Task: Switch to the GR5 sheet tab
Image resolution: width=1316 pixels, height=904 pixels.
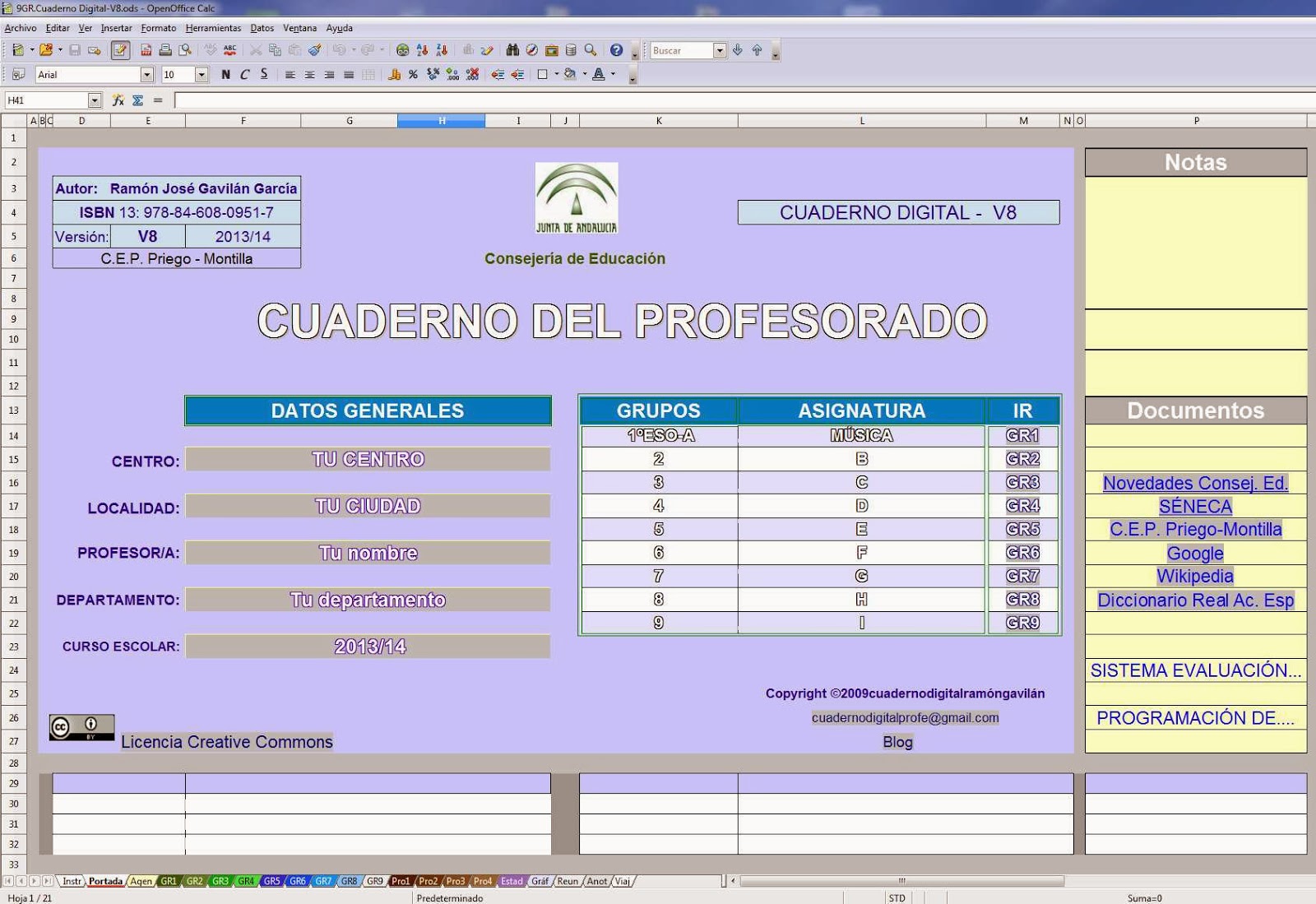Action: coord(272,880)
